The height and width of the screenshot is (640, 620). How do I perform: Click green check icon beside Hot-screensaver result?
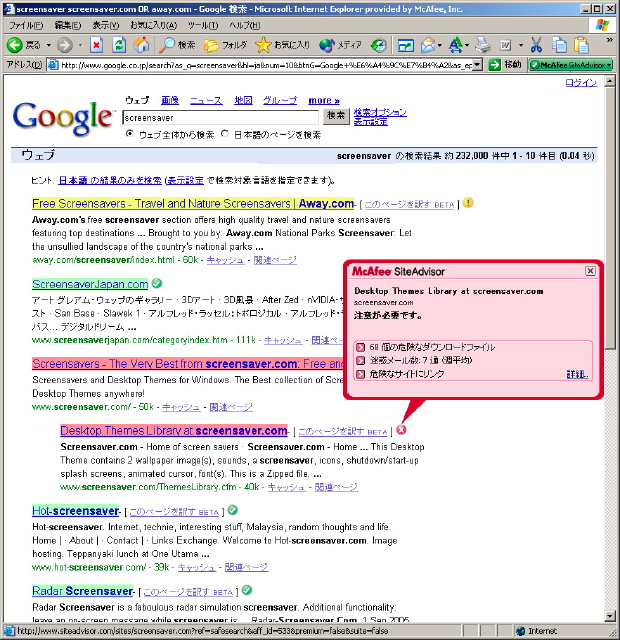pos(233,510)
